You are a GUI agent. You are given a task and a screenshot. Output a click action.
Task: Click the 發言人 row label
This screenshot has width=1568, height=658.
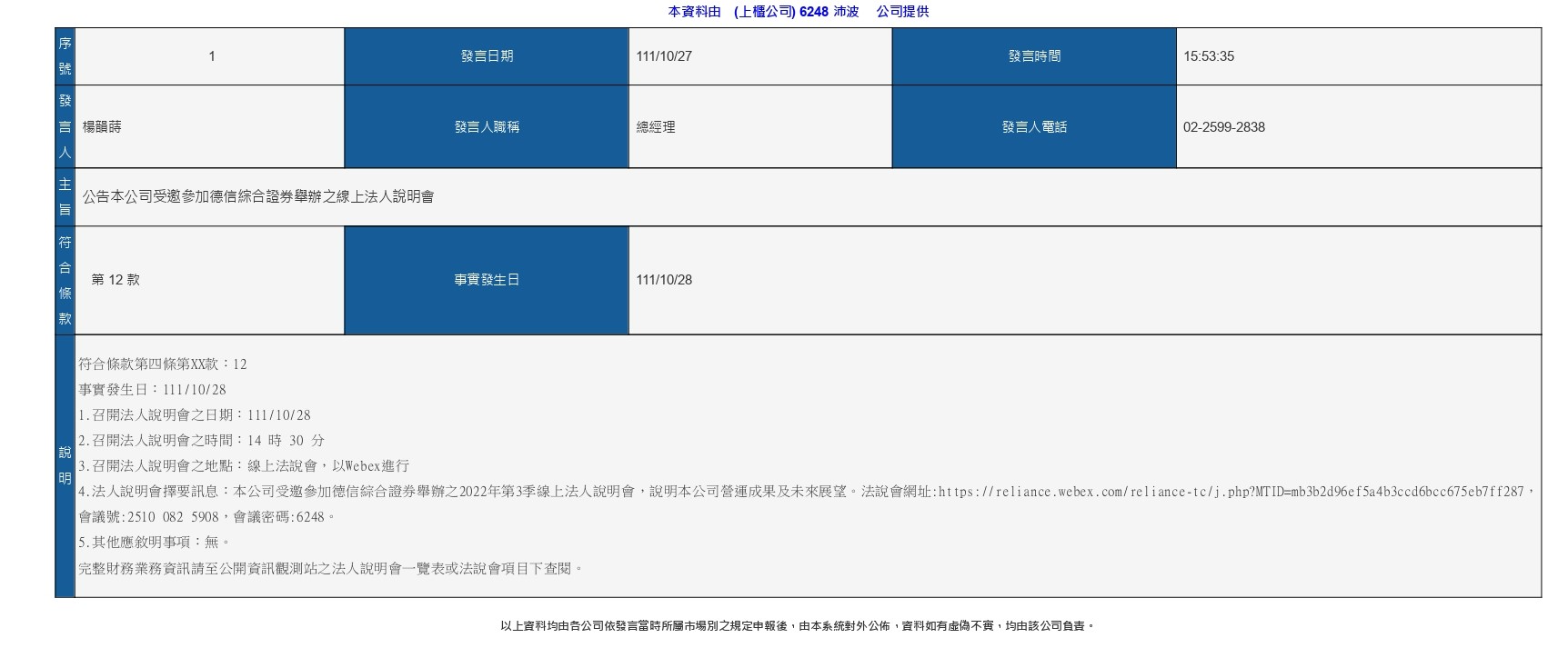point(65,126)
